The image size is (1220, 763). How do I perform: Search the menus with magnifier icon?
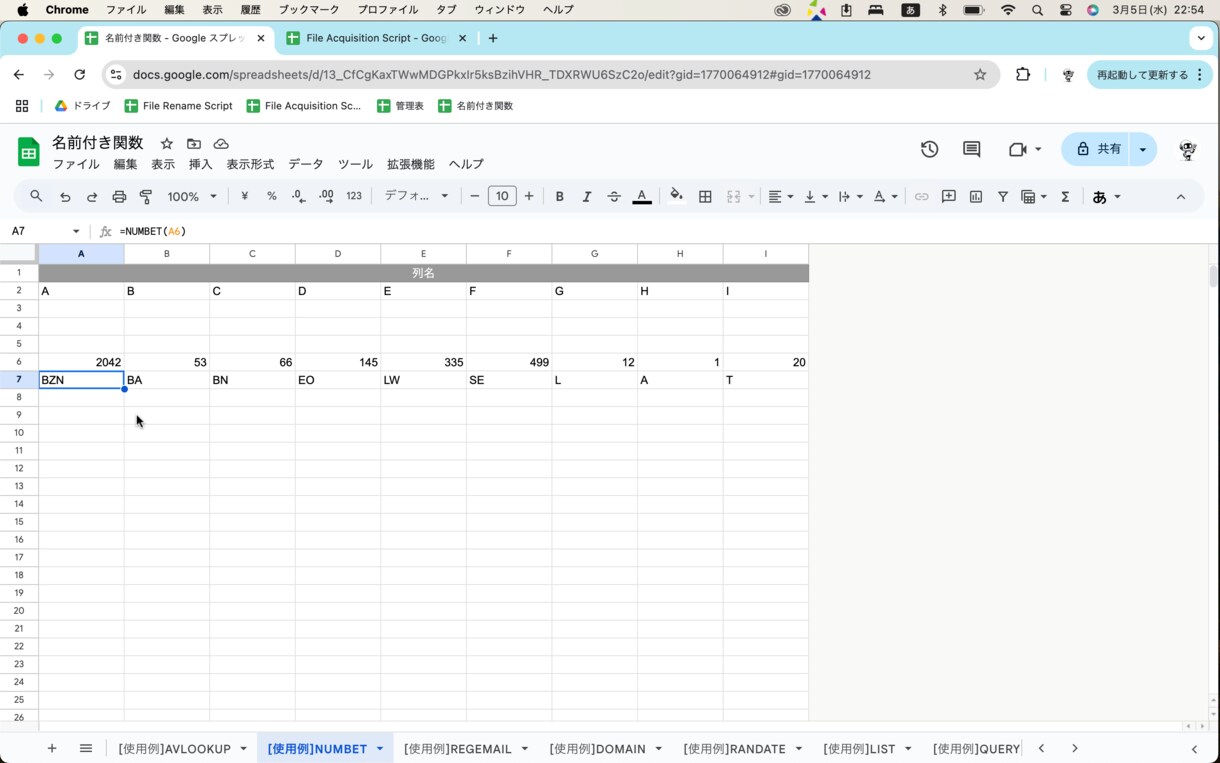click(x=36, y=197)
